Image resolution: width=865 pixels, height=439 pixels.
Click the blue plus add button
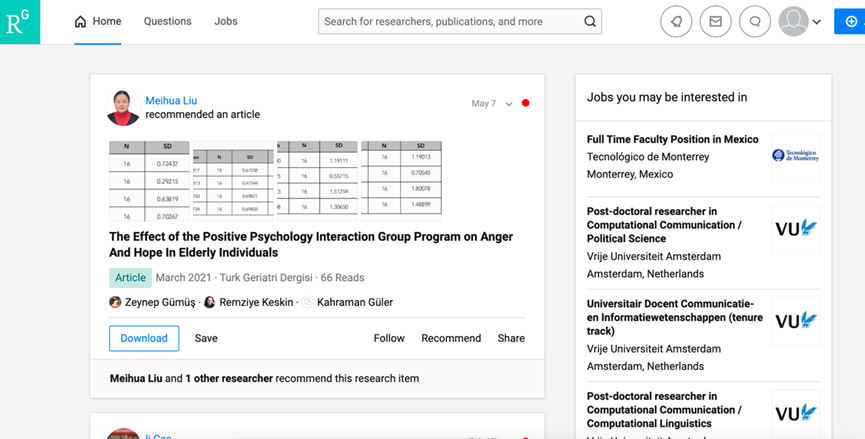pyautogui.click(x=850, y=21)
